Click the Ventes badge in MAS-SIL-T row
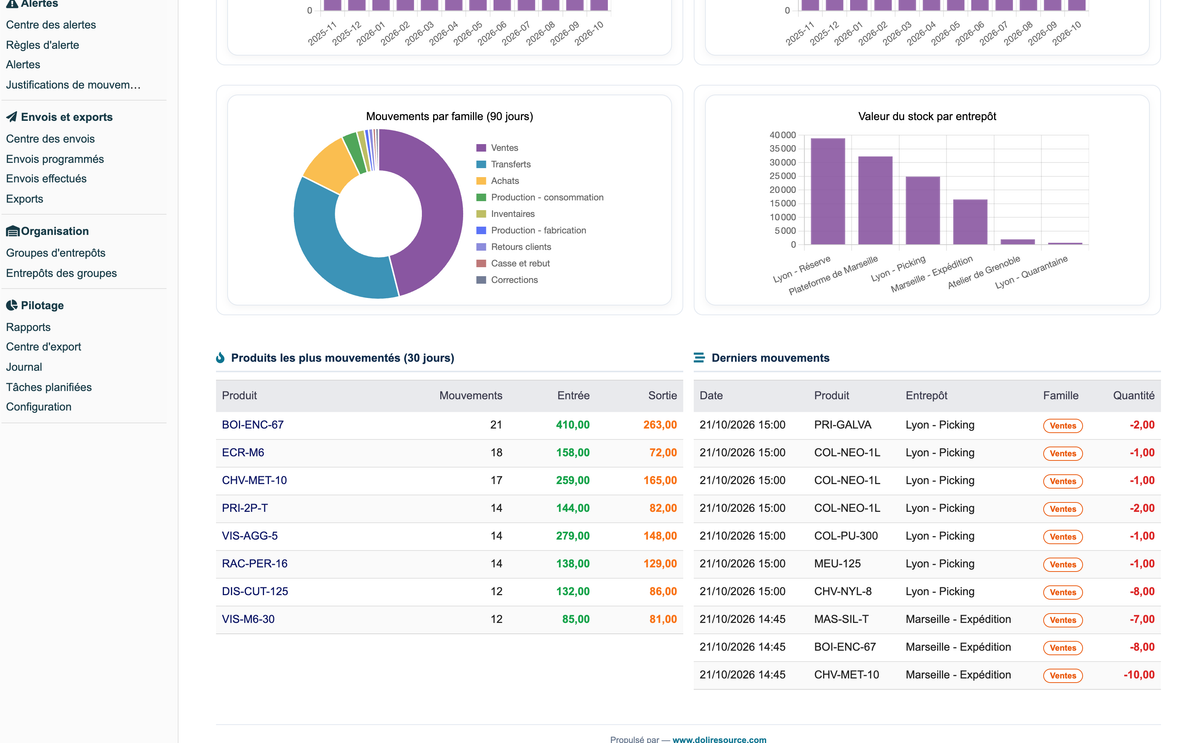The image size is (1200, 743). coord(1063,620)
